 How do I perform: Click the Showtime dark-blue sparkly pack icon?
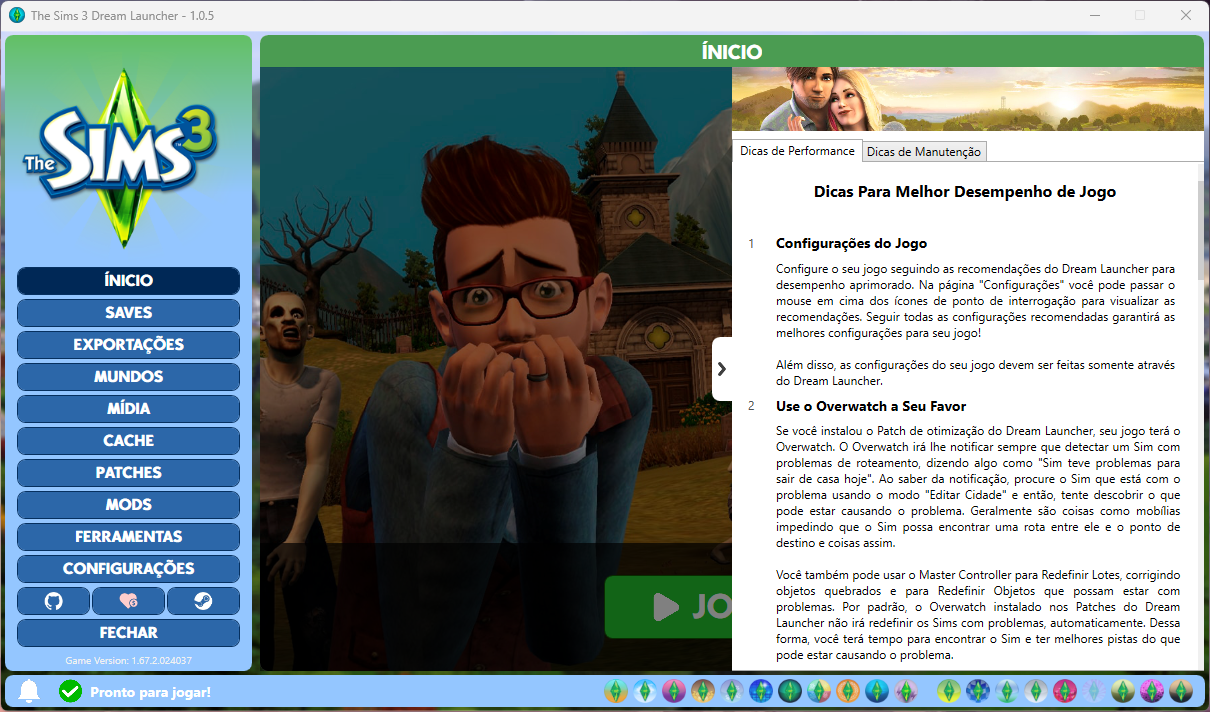pos(761,691)
